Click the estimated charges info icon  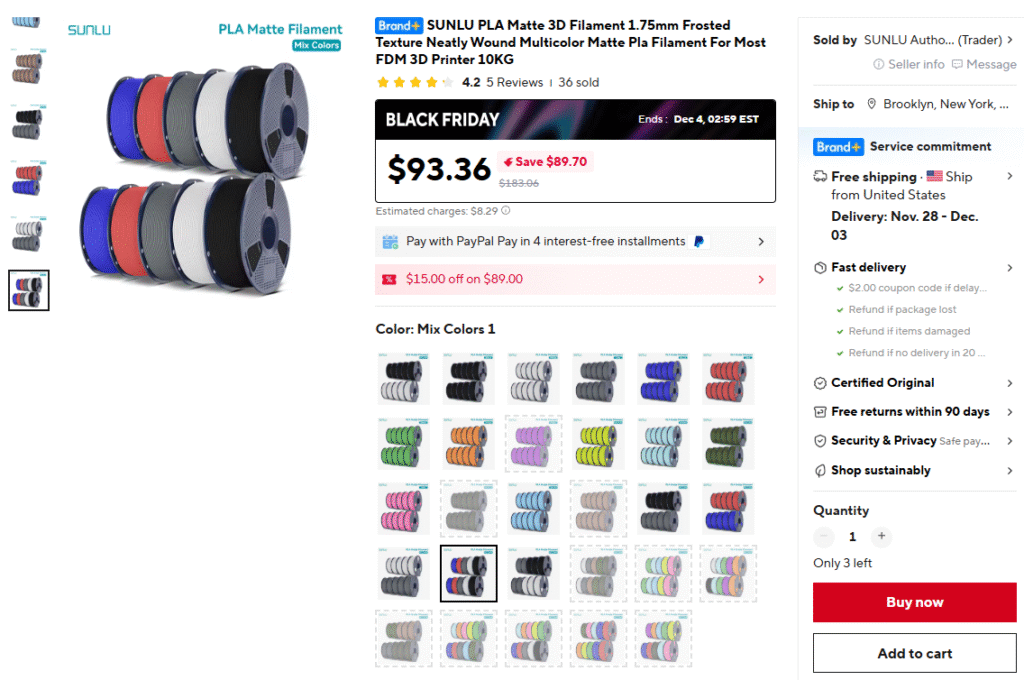coord(505,211)
